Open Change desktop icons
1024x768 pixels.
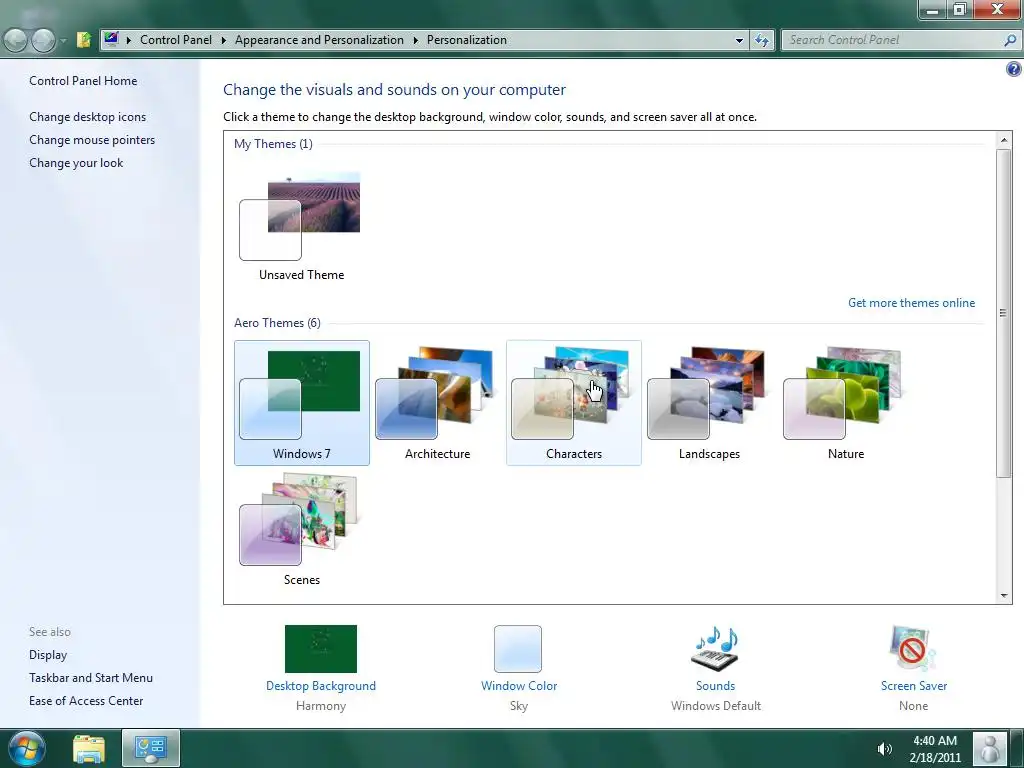pos(88,117)
